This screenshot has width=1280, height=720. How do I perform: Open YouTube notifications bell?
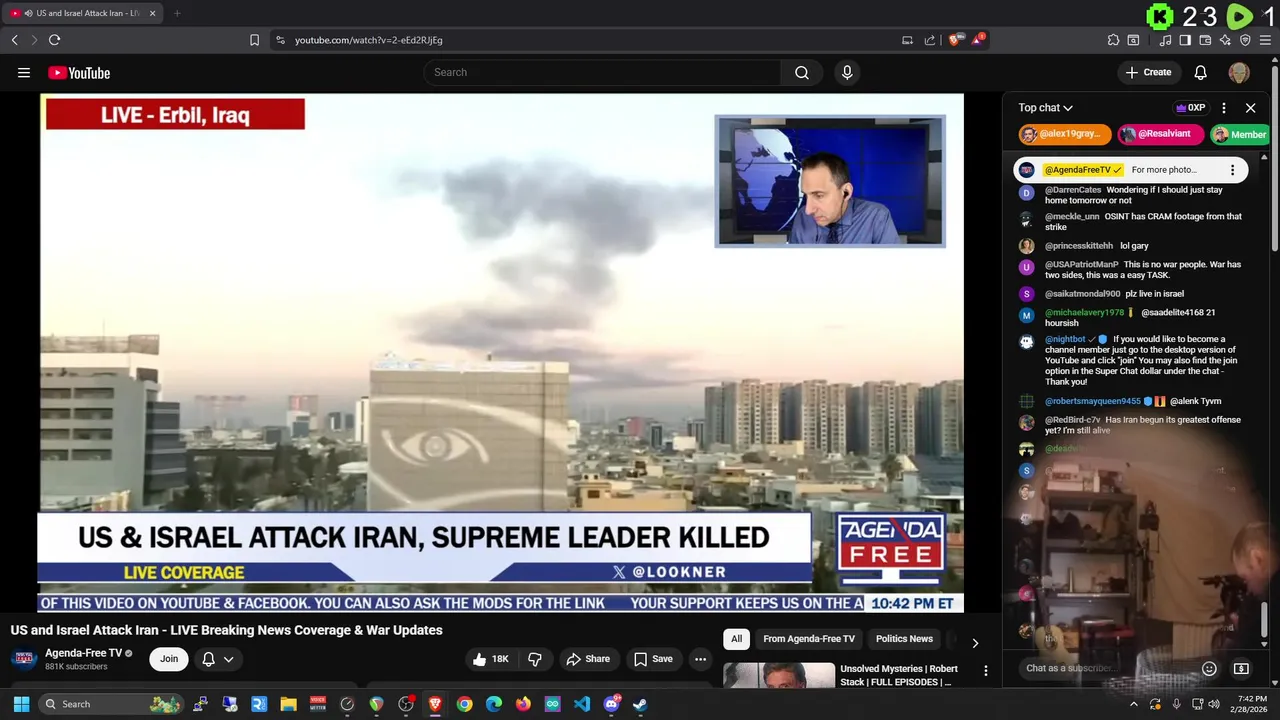pyautogui.click(x=1201, y=72)
